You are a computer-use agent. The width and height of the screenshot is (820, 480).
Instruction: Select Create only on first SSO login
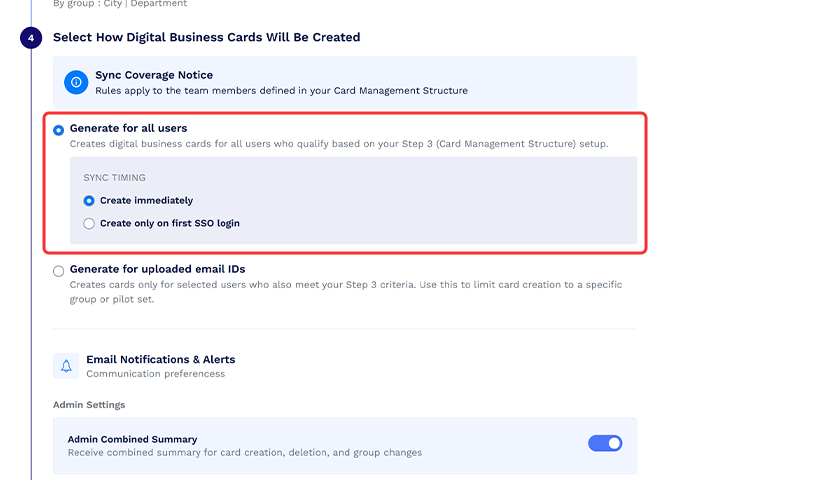coord(89,223)
